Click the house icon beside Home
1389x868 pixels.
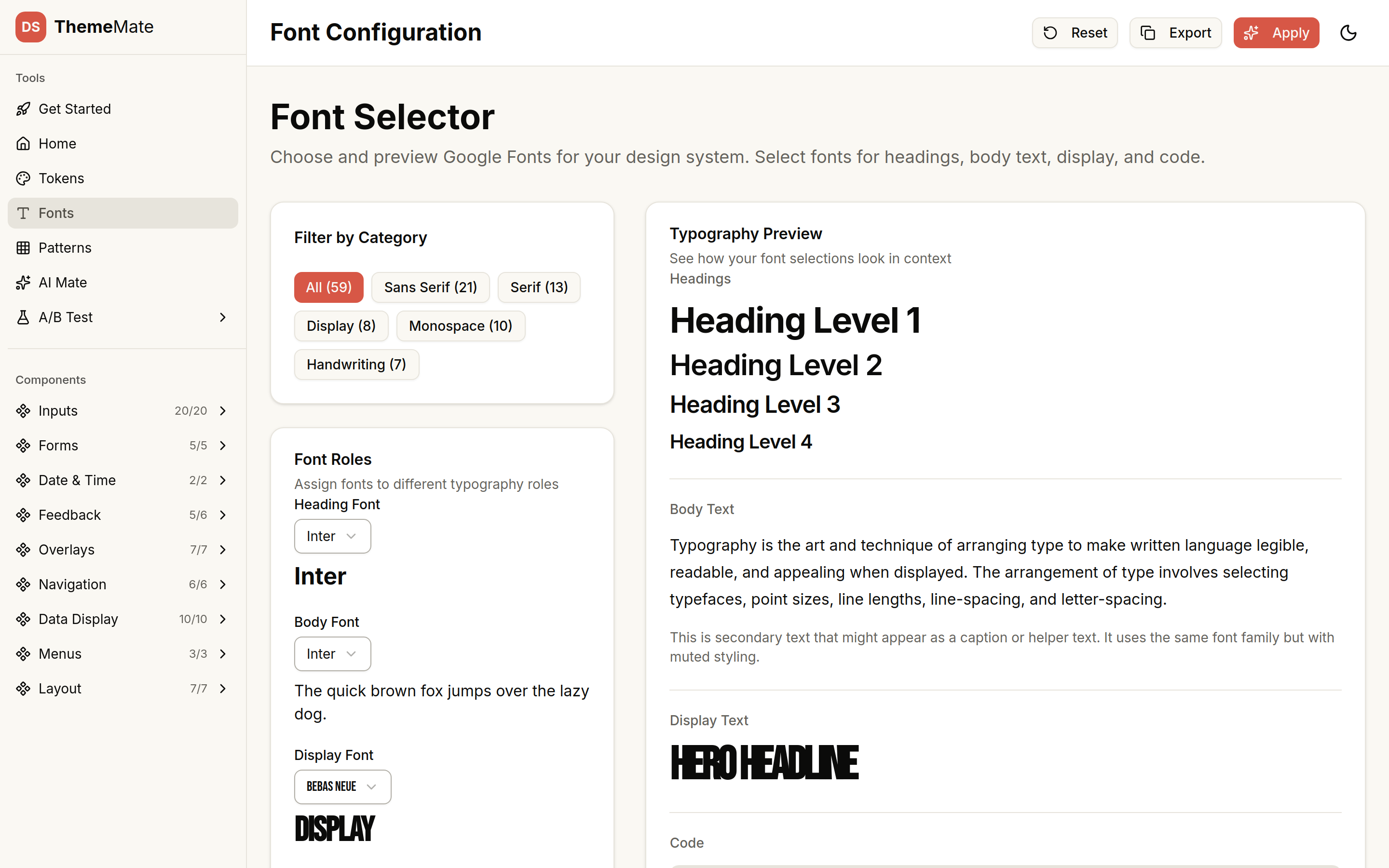point(23,144)
